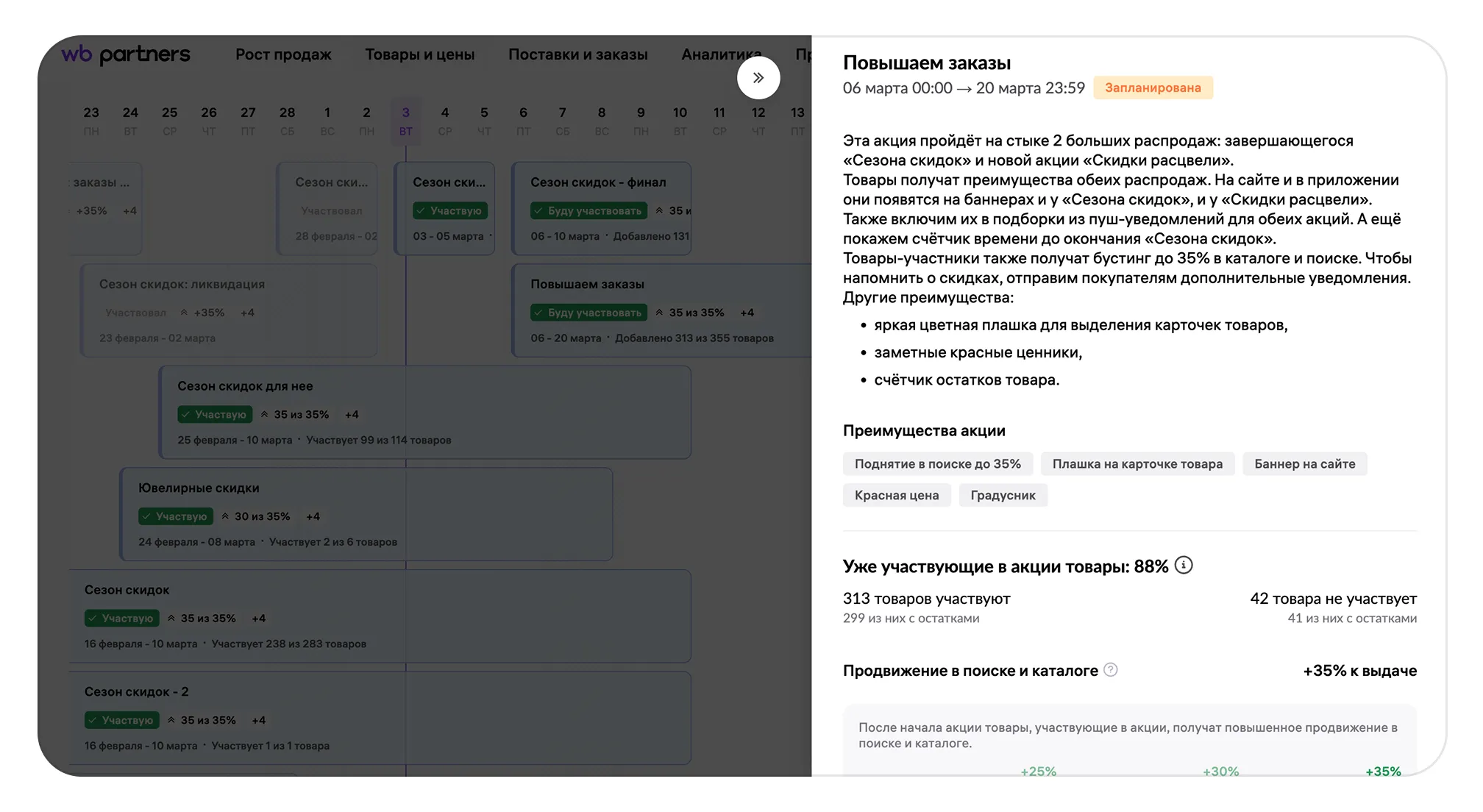
Task: Click the info icon beside 88%
Action: pyautogui.click(x=1183, y=565)
